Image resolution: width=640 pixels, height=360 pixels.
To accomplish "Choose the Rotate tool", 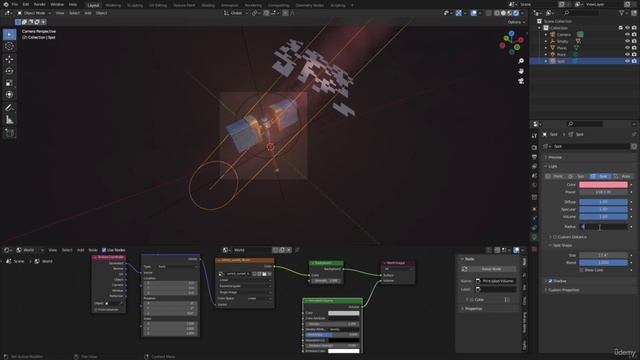I will 9,71.
